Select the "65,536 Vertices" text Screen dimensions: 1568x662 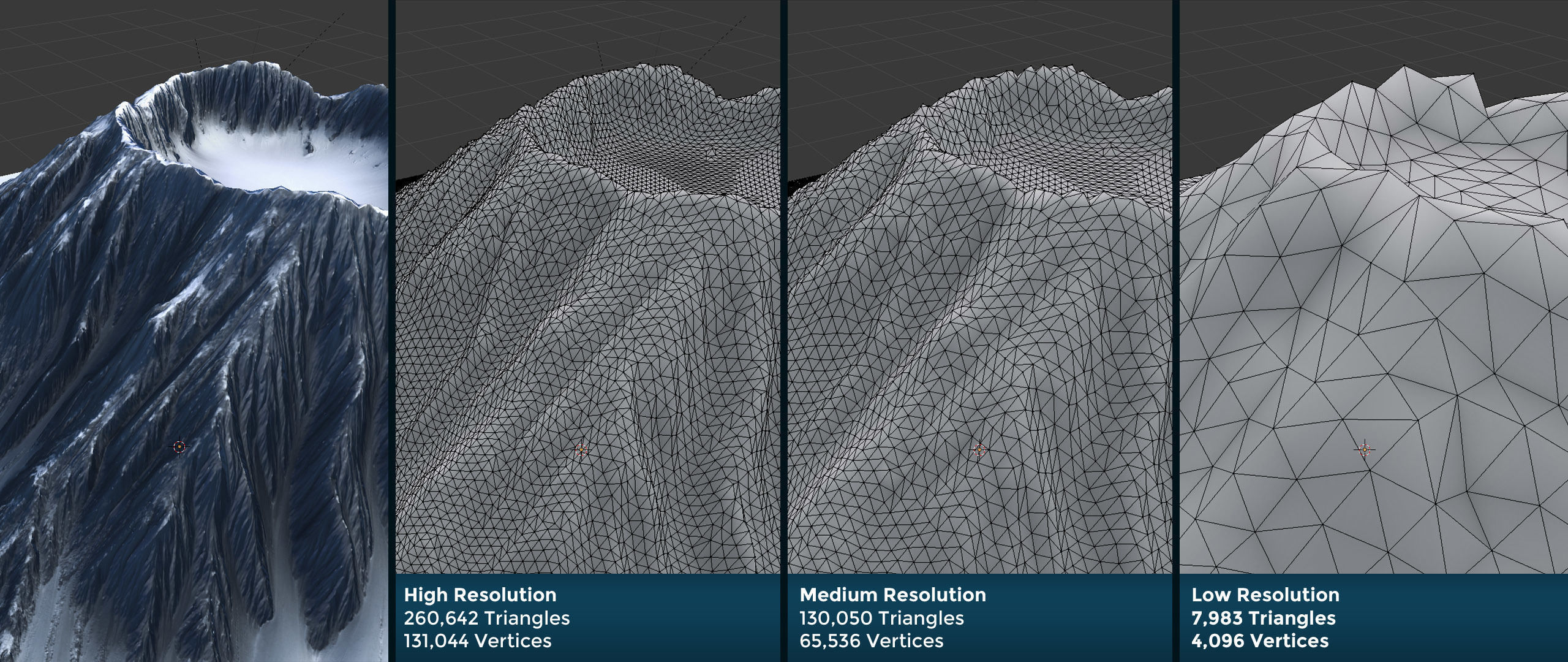tap(872, 641)
